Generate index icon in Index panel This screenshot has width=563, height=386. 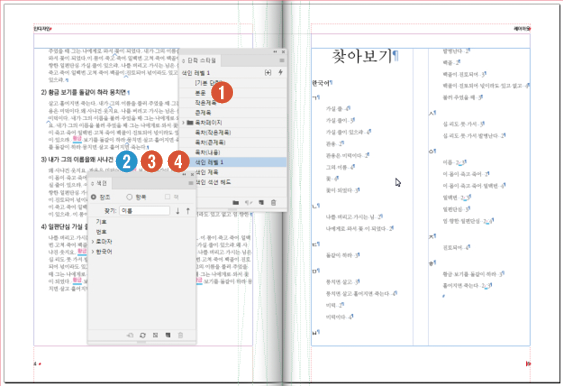click(155, 335)
